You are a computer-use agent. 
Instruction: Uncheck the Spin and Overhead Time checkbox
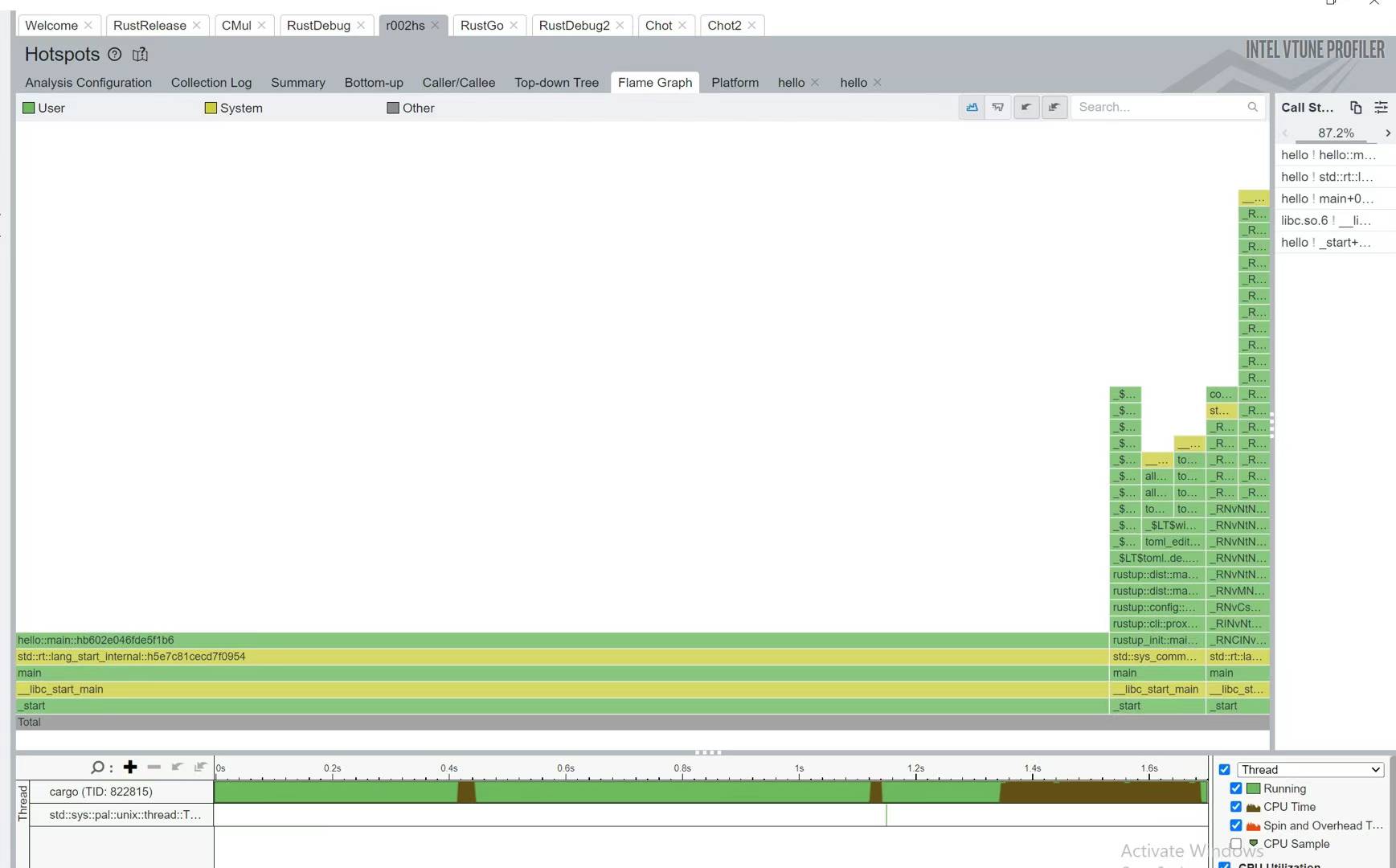(x=1236, y=825)
